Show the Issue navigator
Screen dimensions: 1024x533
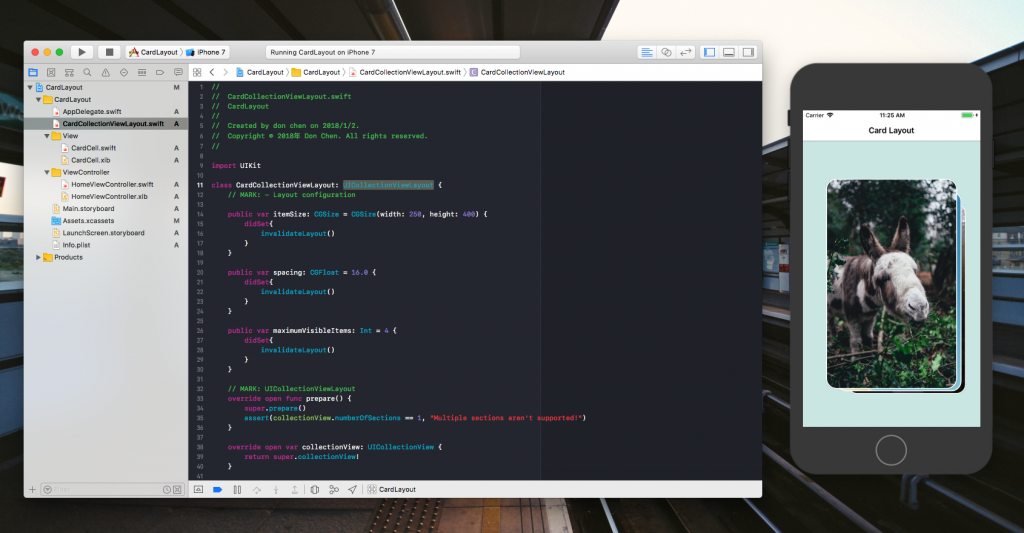click(105, 73)
